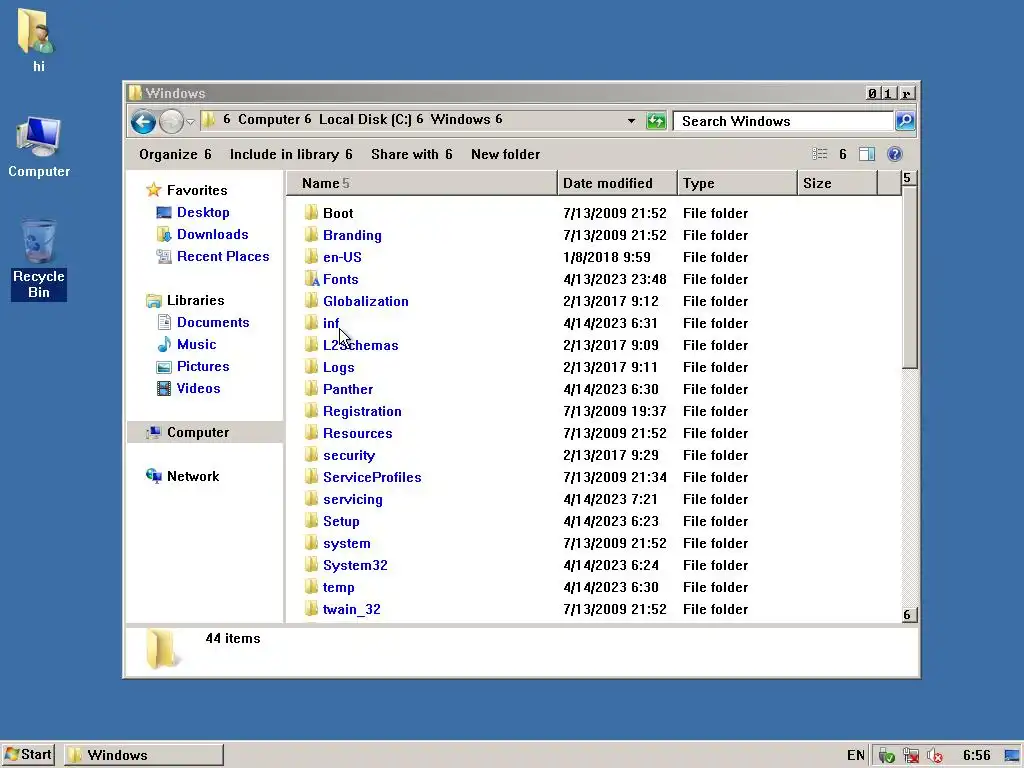Click the search magnifier icon
Image resolution: width=1024 pixels, height=768 pixels.
(x=904, y=121)
